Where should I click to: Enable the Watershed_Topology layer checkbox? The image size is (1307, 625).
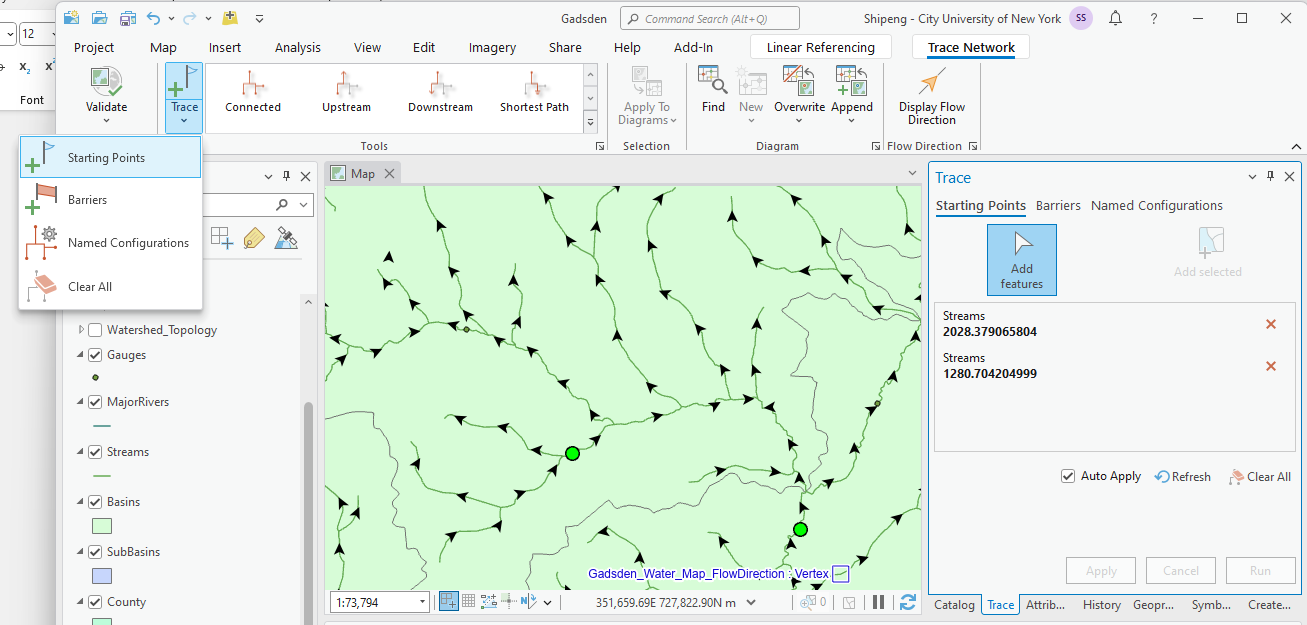(x=95, y=330)
